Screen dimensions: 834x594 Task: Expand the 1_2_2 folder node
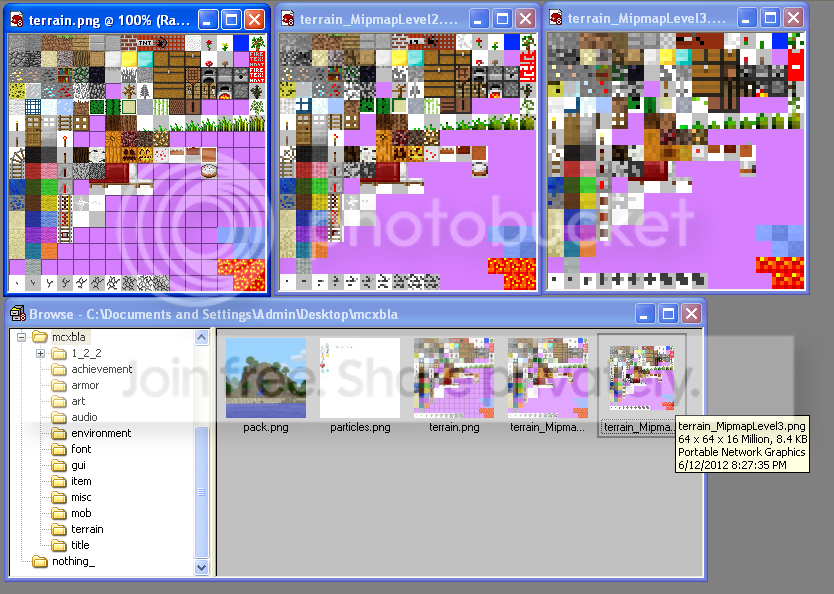coord(40,353)
